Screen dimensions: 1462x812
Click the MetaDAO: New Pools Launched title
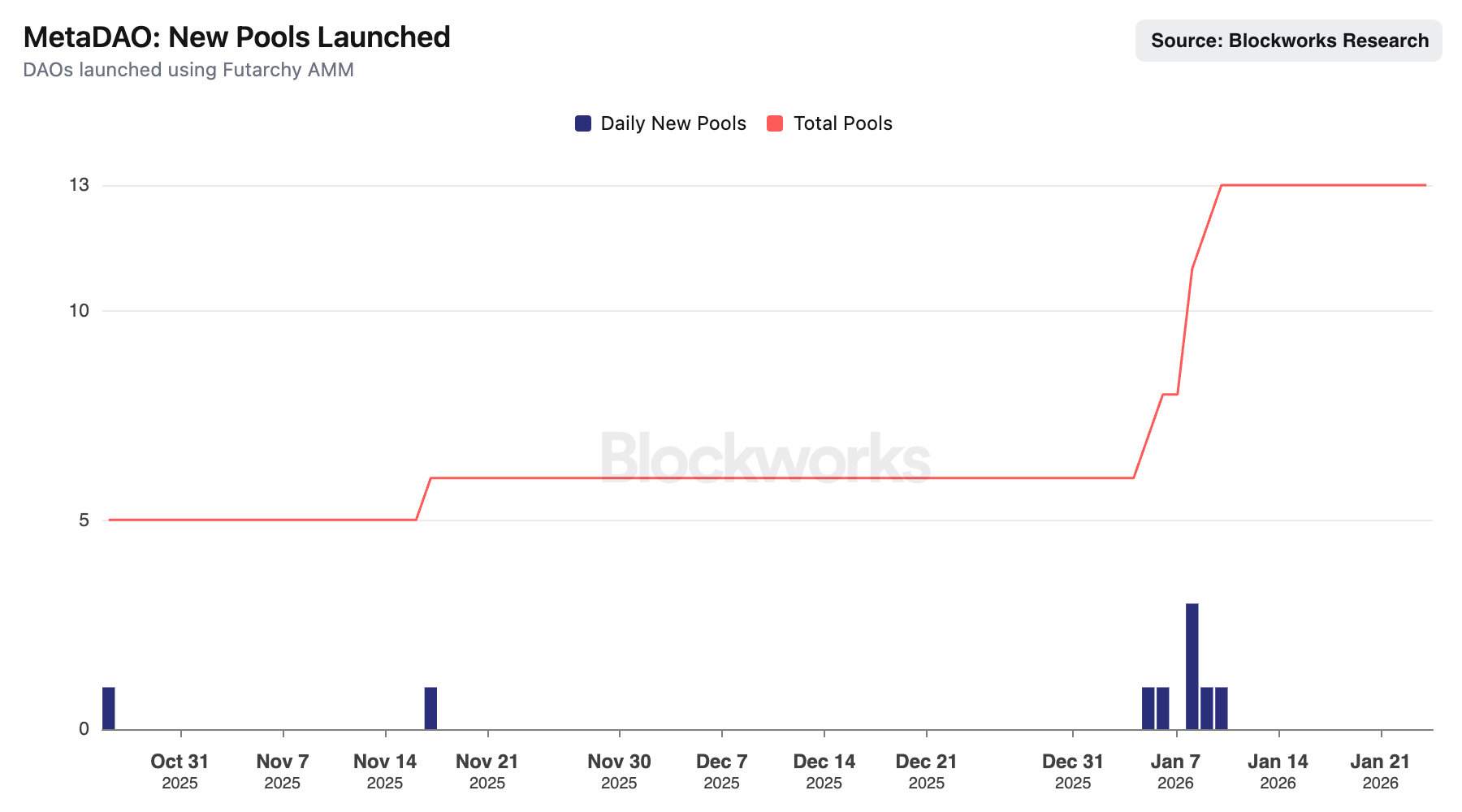(x=236, y=37)
